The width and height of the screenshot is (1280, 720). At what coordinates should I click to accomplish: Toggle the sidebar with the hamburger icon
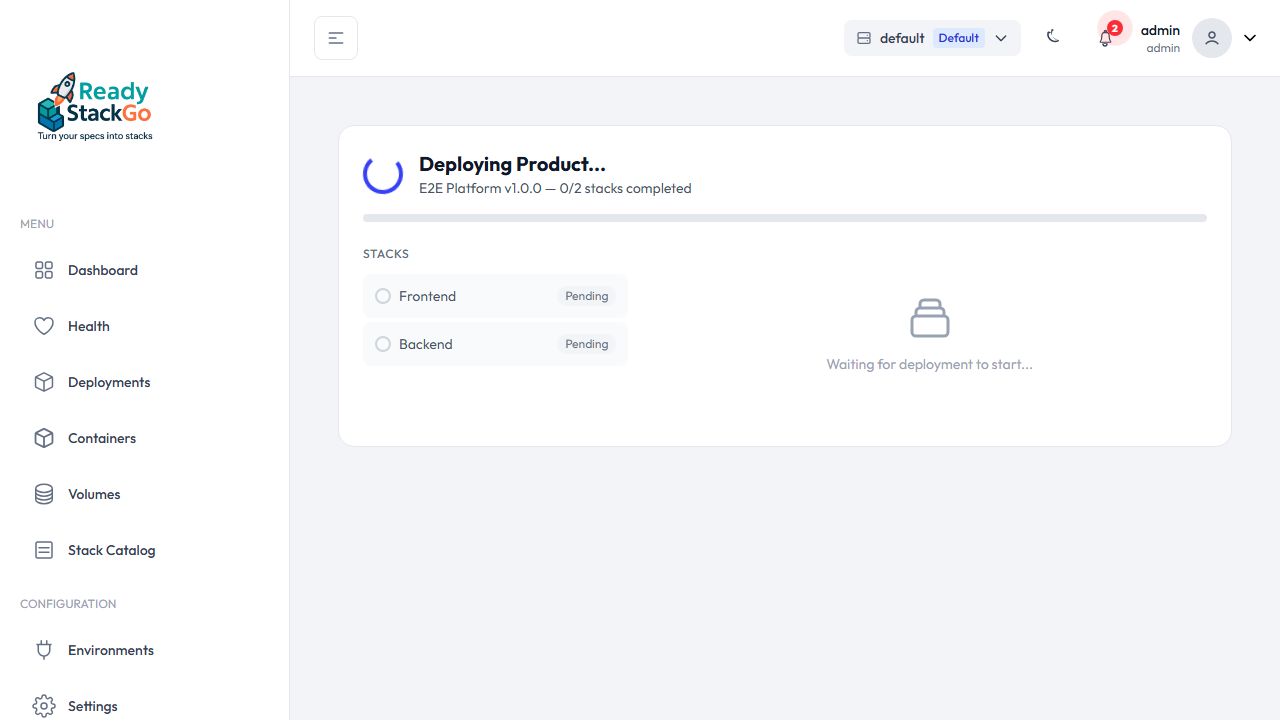(335, 37)
